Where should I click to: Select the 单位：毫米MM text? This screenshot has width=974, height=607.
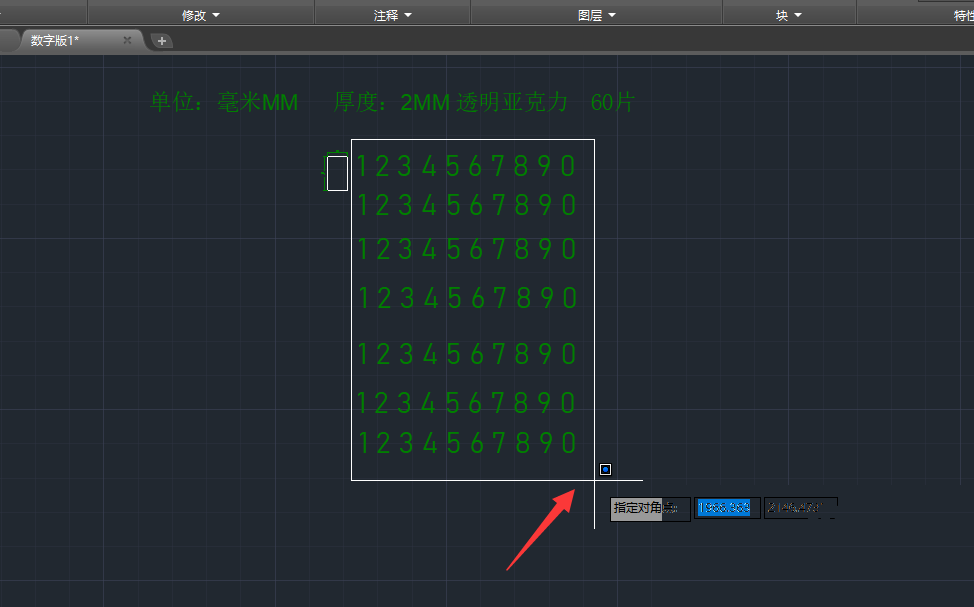224,102
